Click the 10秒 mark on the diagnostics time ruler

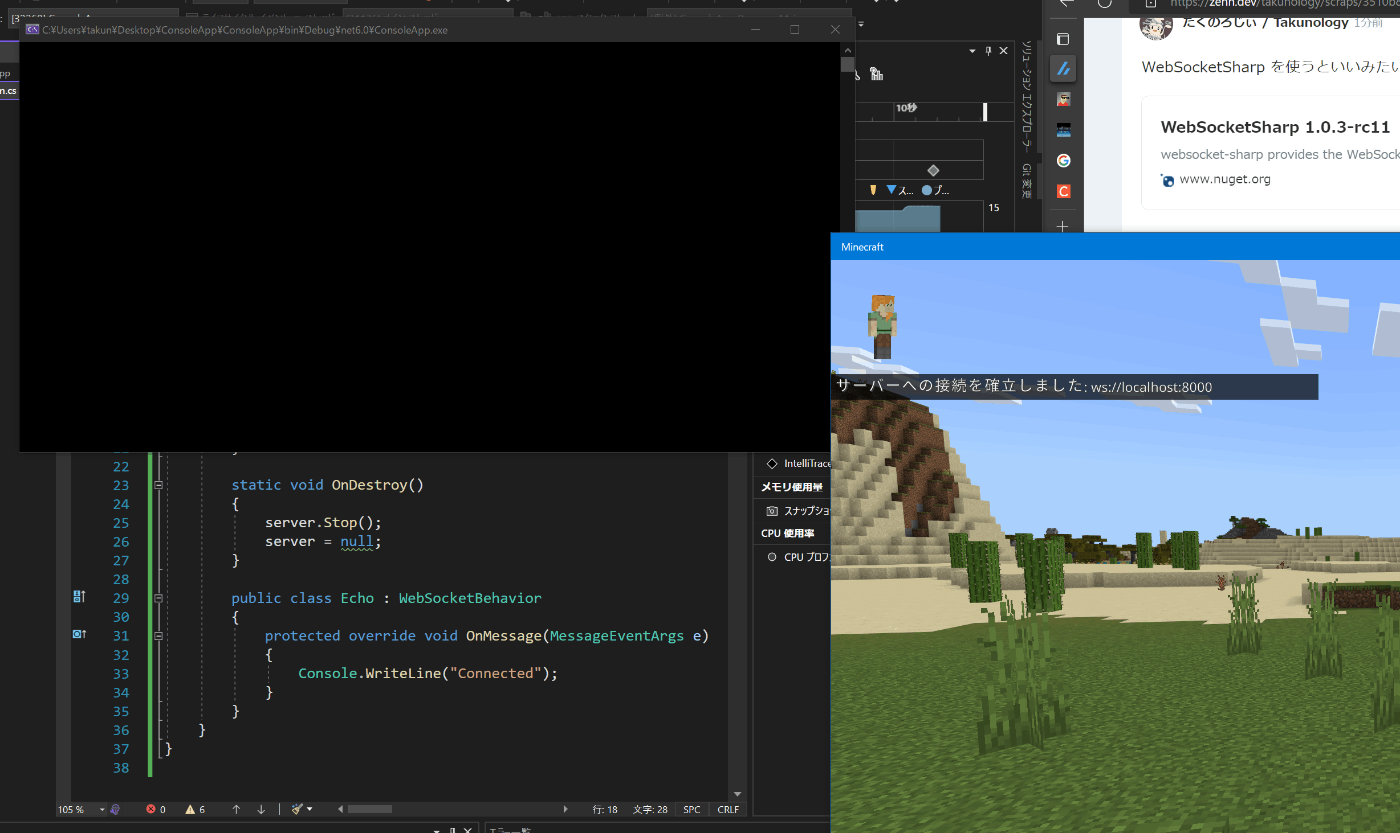(x=906, y=107)
